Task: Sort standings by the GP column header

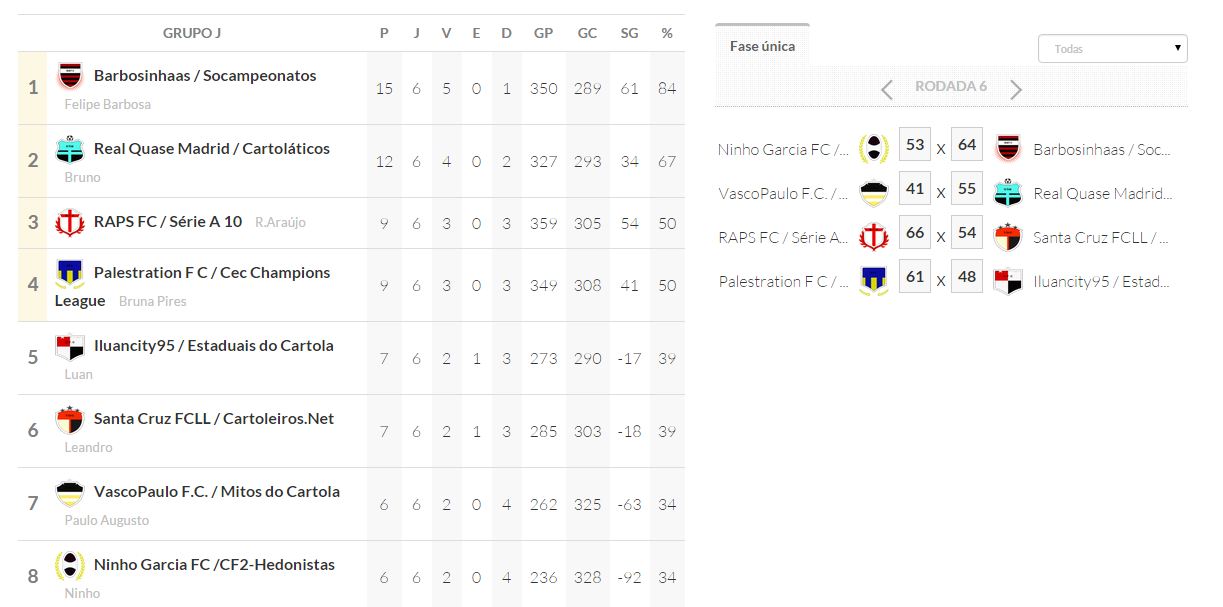Action: 543,33
